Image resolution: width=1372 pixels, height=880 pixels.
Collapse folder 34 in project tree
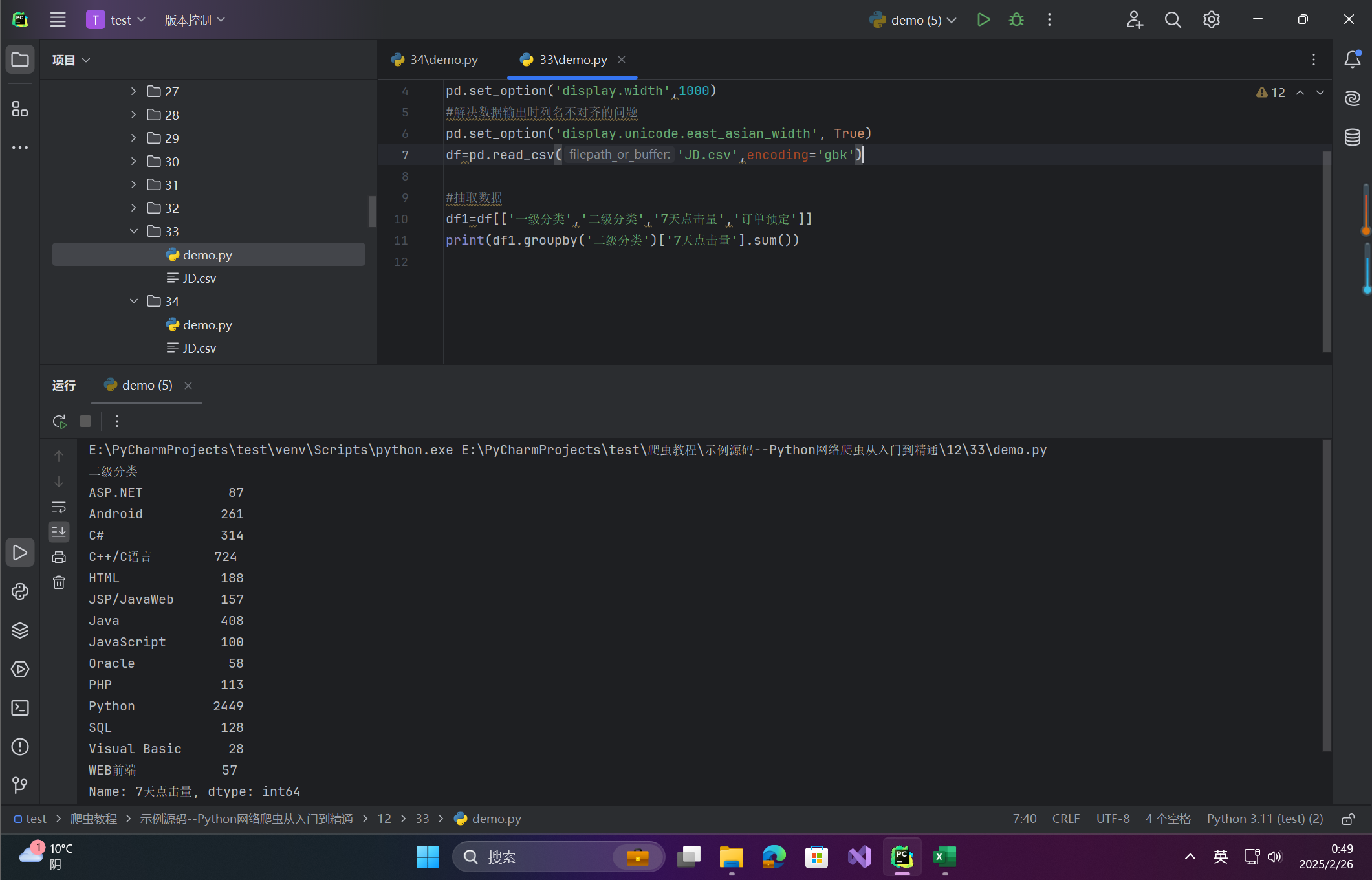[133, 301]
